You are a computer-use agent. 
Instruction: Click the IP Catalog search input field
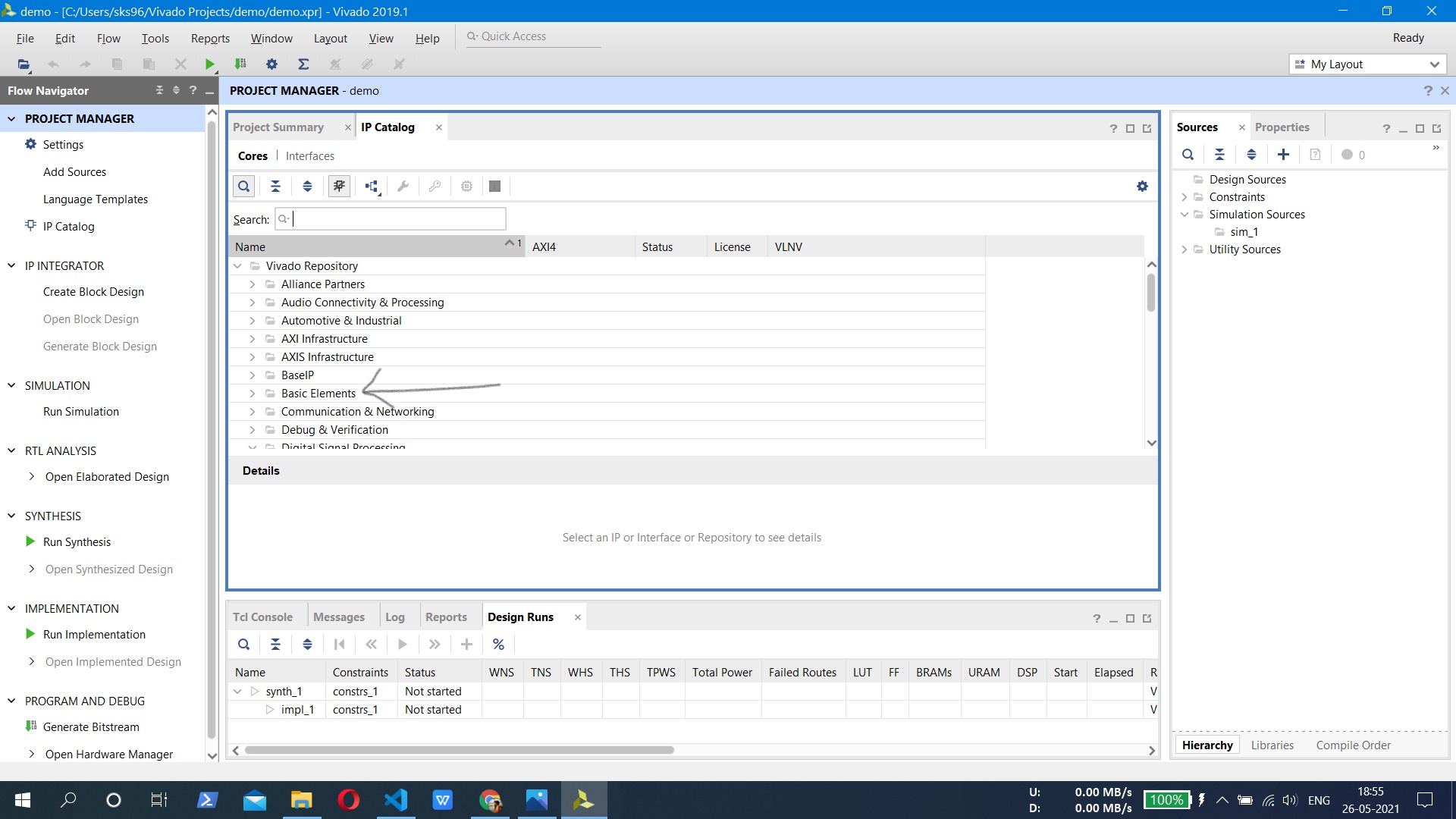tap(397, 220)
